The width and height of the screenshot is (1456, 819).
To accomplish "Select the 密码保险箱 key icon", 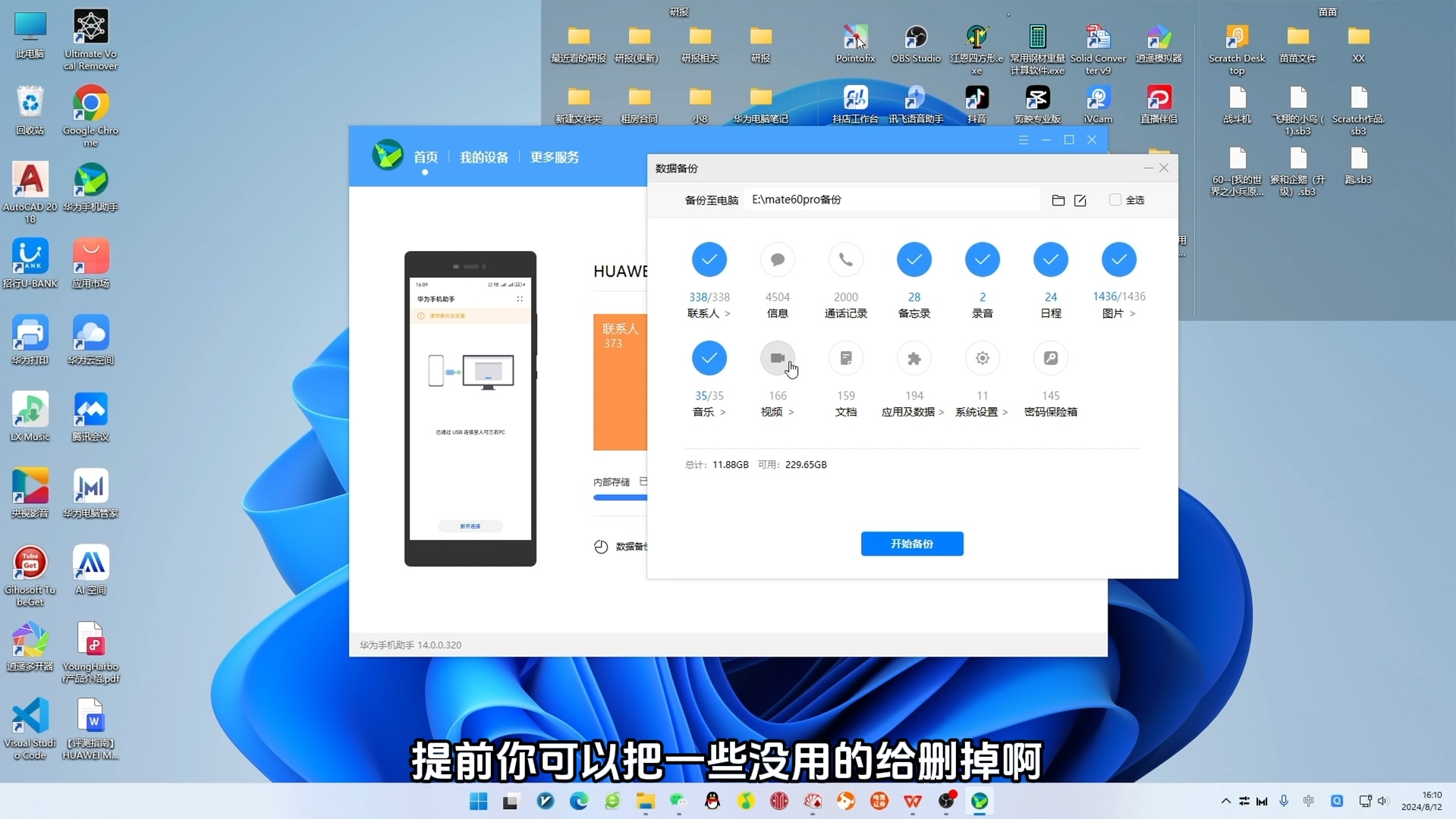I will point(1050,358).
